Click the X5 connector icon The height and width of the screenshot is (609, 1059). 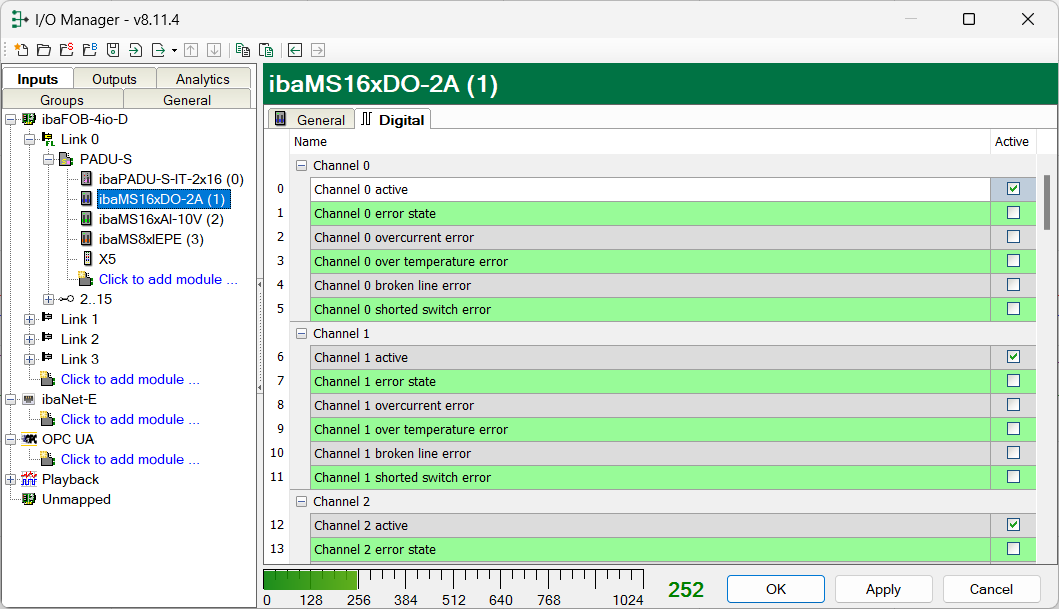point(87,259)
